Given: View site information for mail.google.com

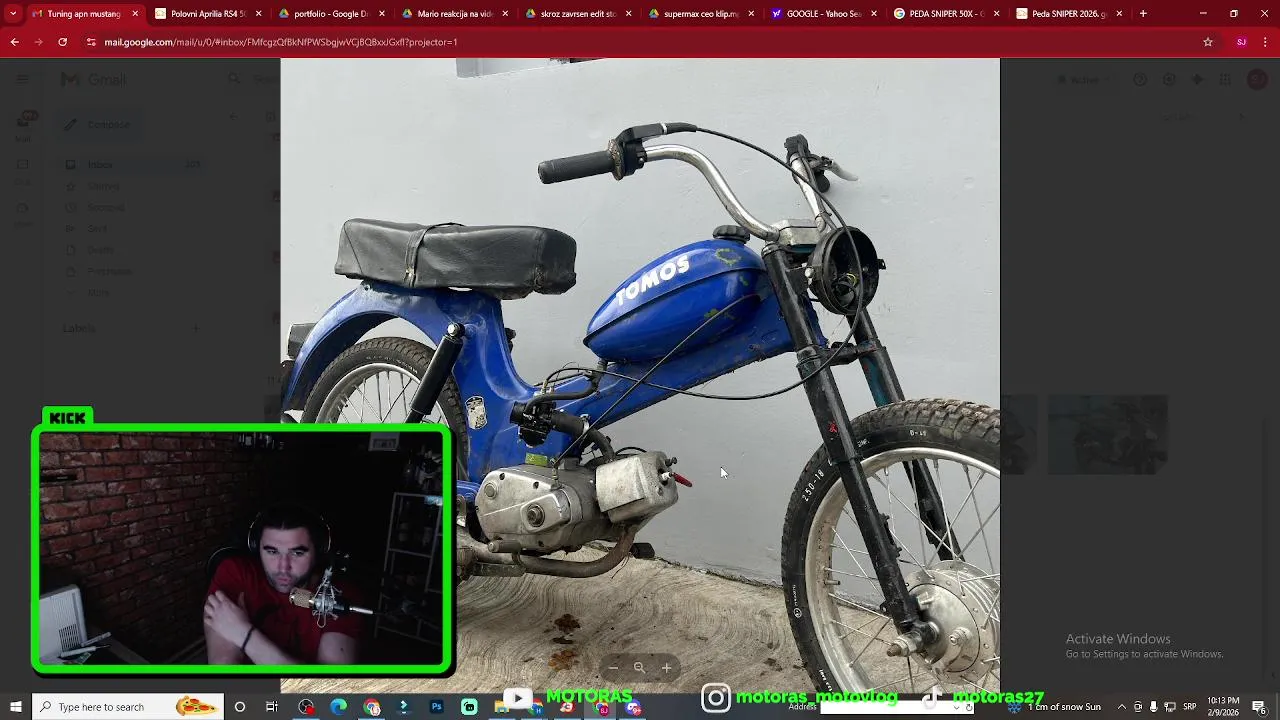Looking at the screenshot, I should click(91, 42).
